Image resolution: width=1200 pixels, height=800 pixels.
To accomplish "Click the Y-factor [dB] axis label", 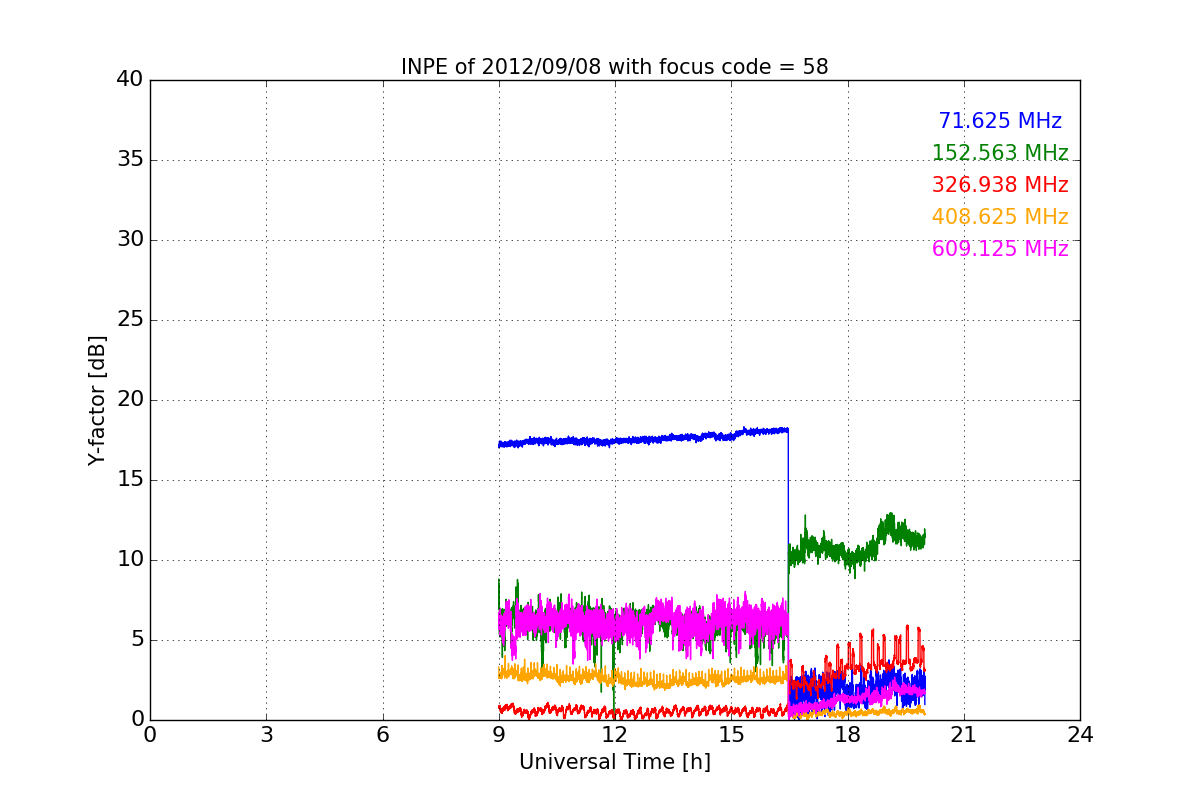I will [97, 400].
